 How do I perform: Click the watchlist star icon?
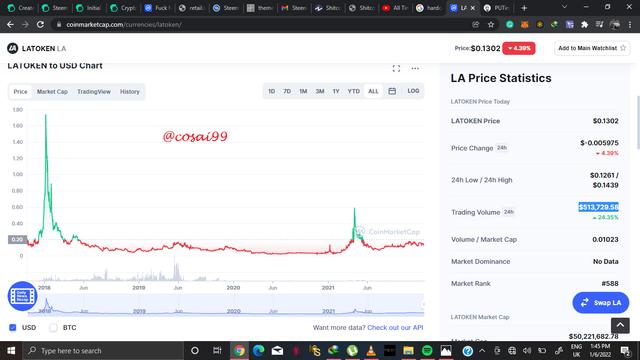point(623,48)
